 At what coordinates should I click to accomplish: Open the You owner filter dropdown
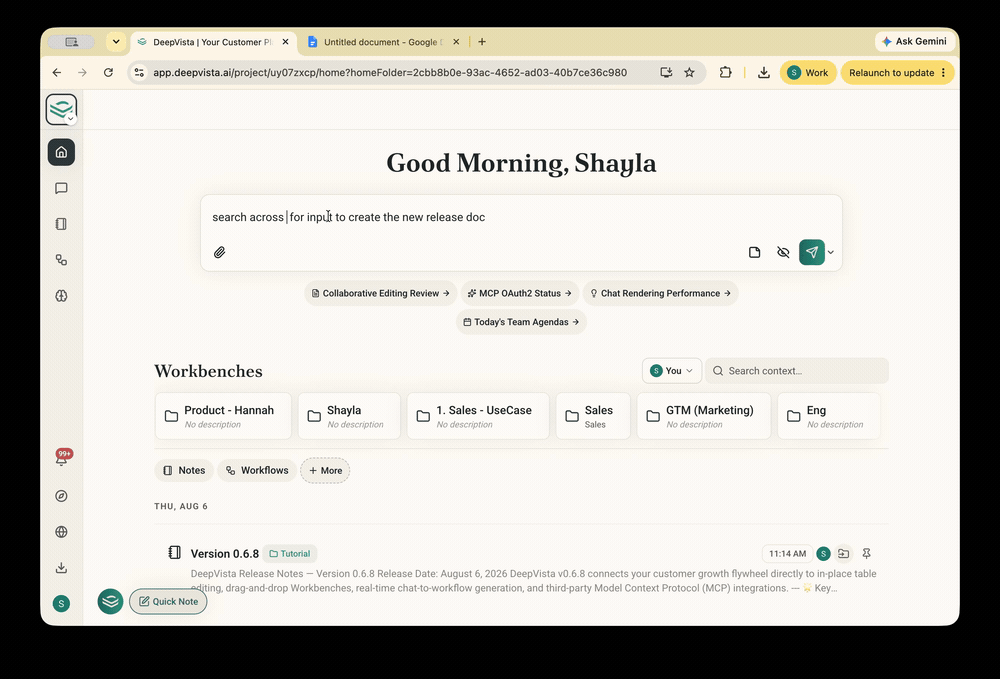coord(672,371)
